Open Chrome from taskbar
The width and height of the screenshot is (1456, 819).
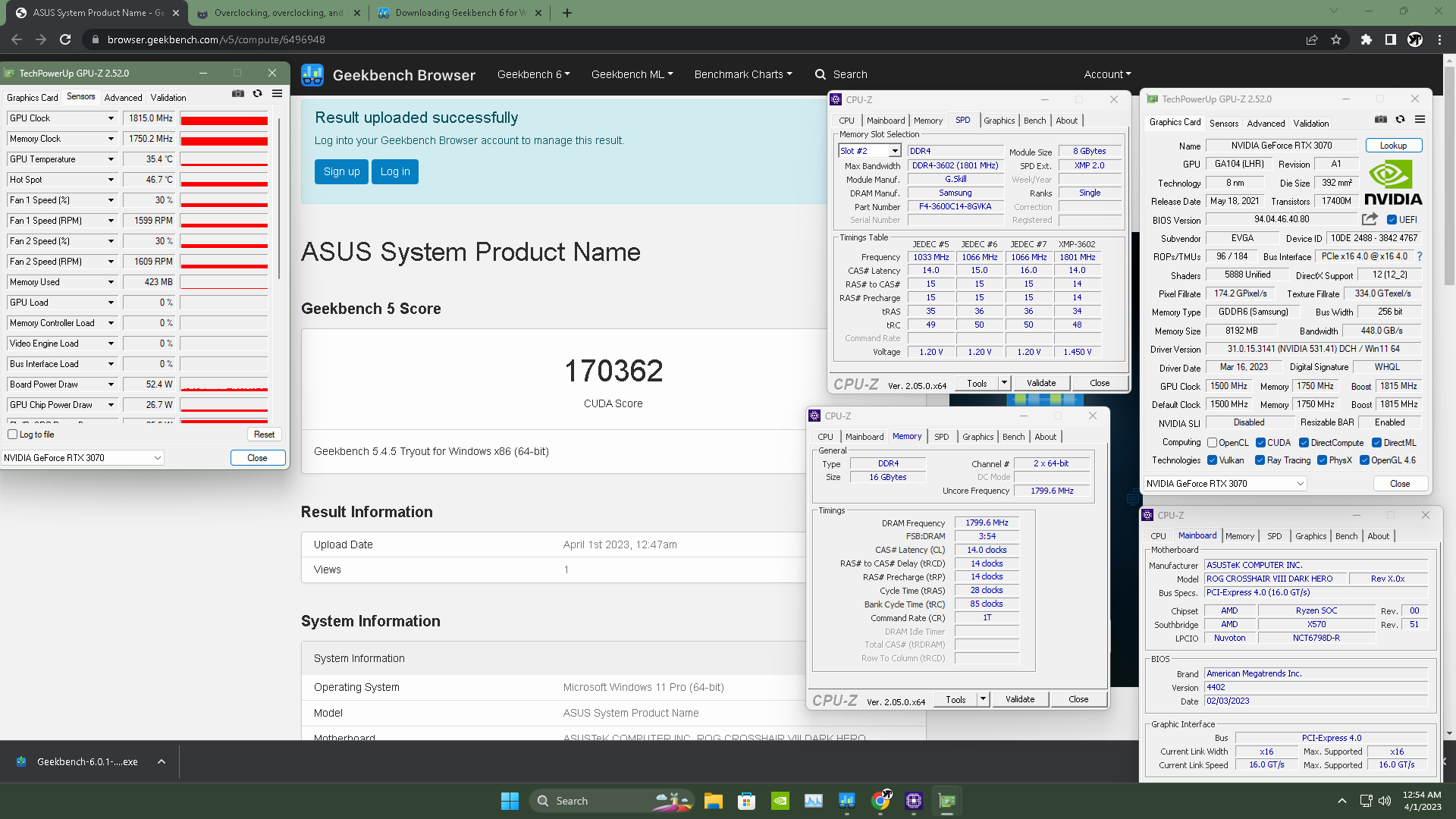[x=881, y=801]
